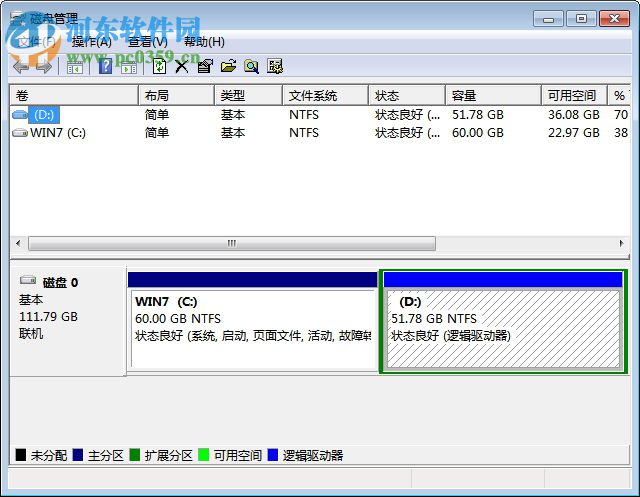Click the 51.78 GB capacity cell
640x497 pixels.
(x=478, y=115)
